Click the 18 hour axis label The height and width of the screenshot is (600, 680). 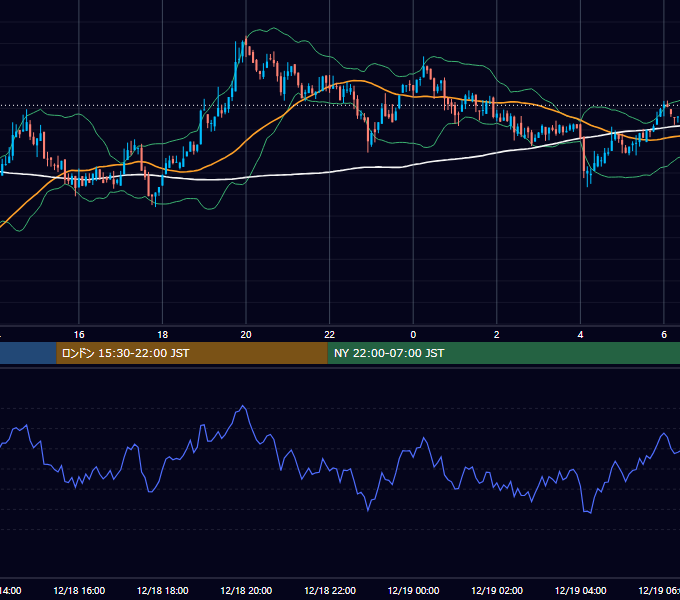point(163,335)
